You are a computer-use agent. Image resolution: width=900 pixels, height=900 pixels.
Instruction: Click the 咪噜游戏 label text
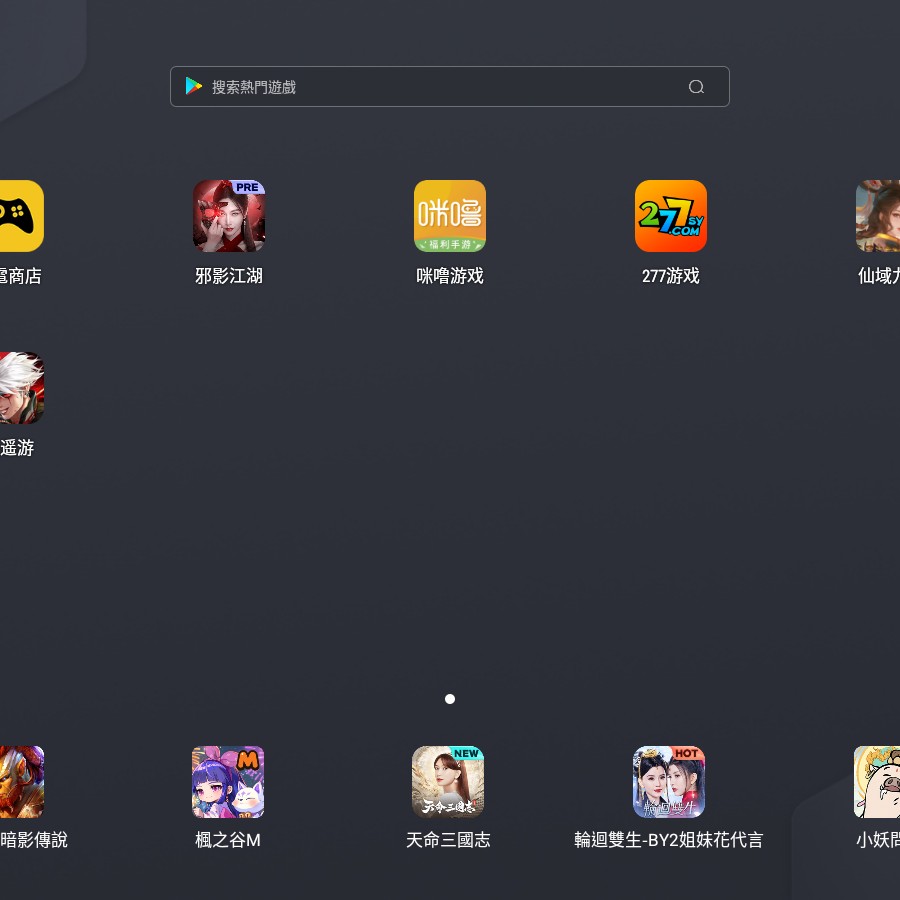(450, 276)
